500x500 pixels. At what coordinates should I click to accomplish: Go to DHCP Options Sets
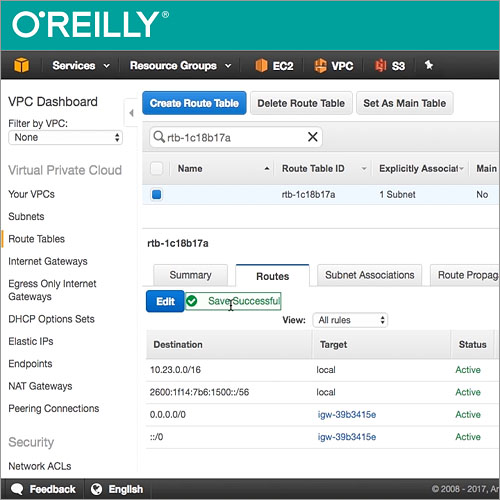pyautogui.click(x=51, y=319)
